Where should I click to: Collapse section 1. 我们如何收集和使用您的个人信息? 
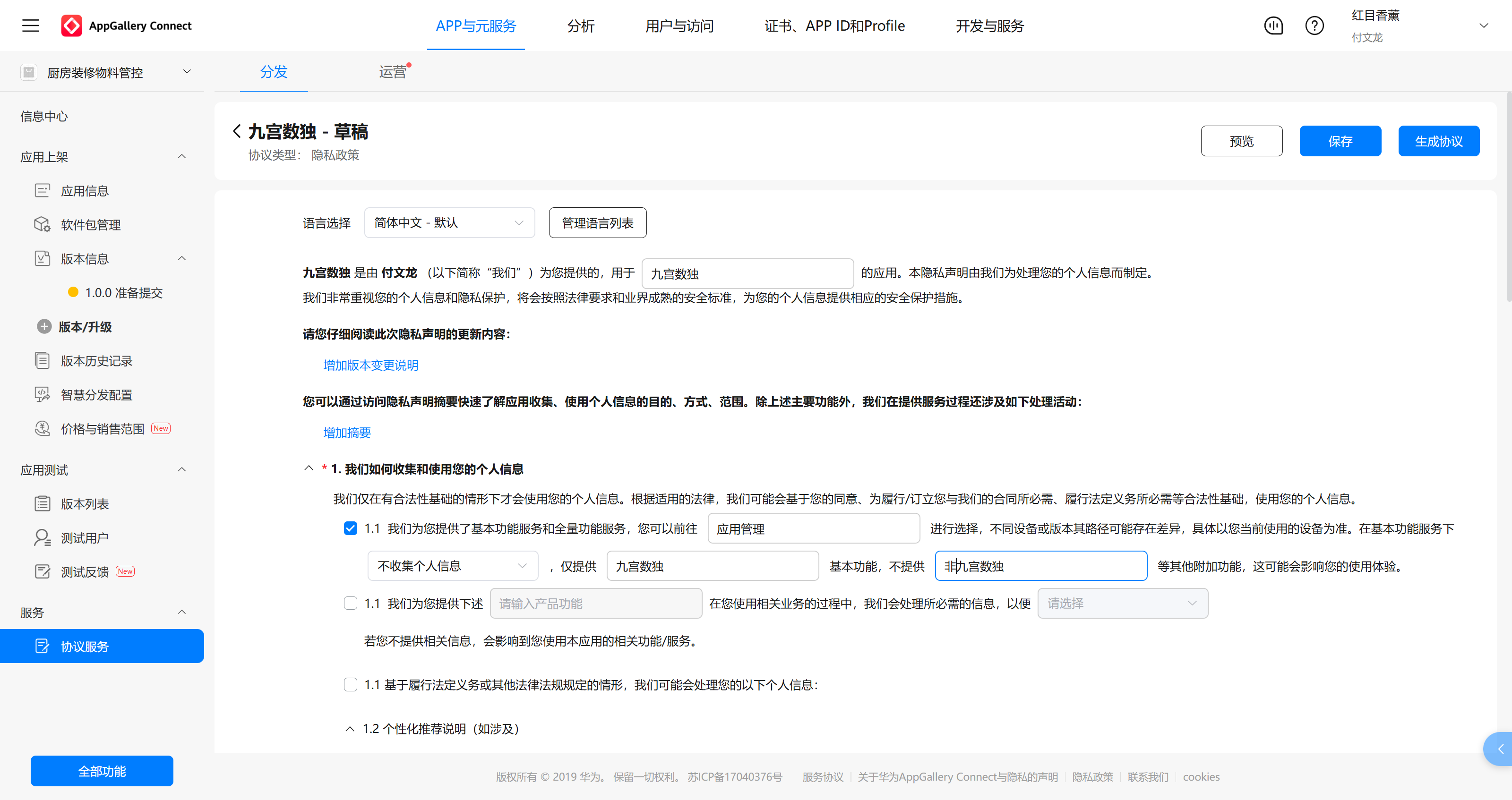(309, 468)
